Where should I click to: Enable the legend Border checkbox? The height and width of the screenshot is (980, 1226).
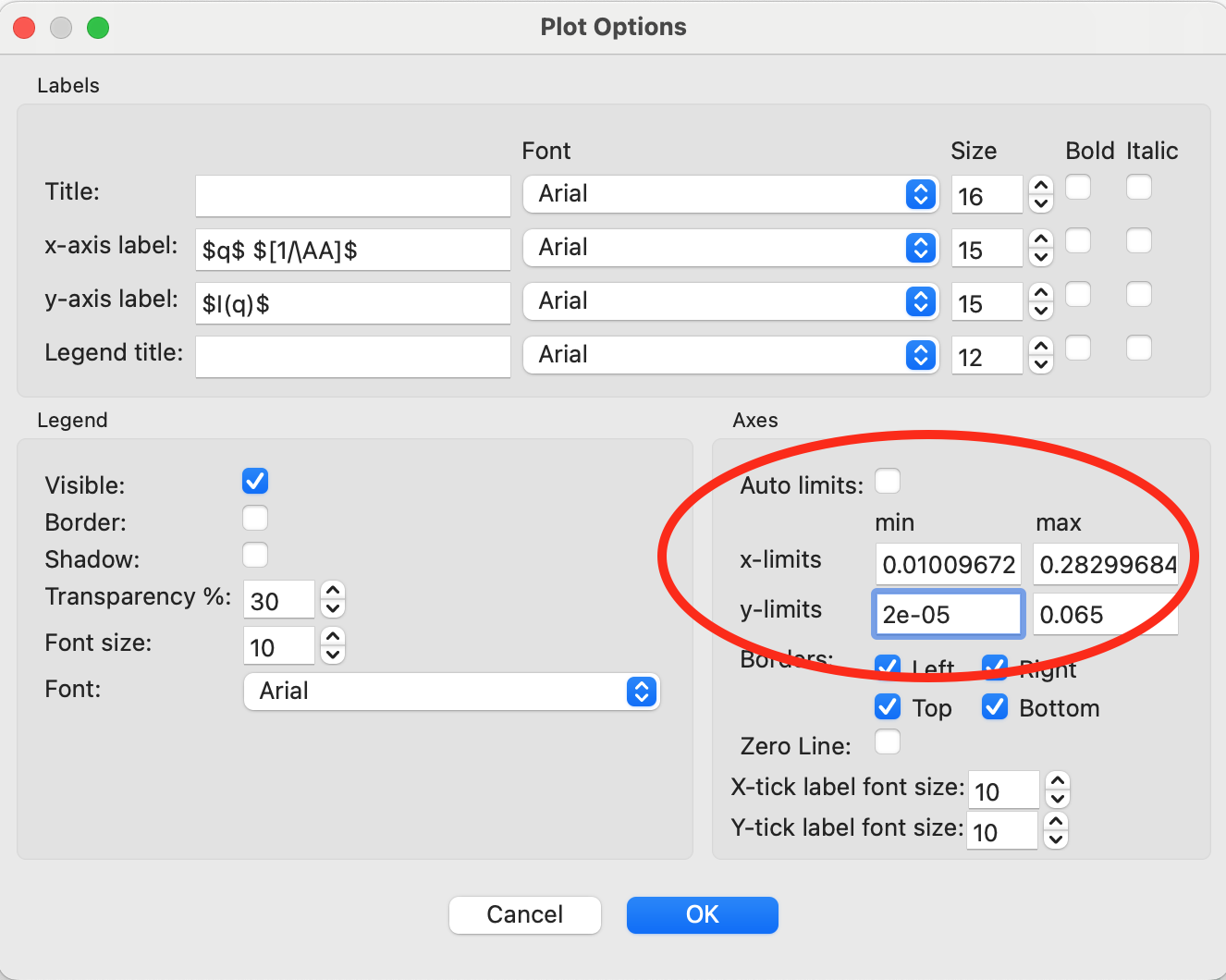(x=255, y=519)
